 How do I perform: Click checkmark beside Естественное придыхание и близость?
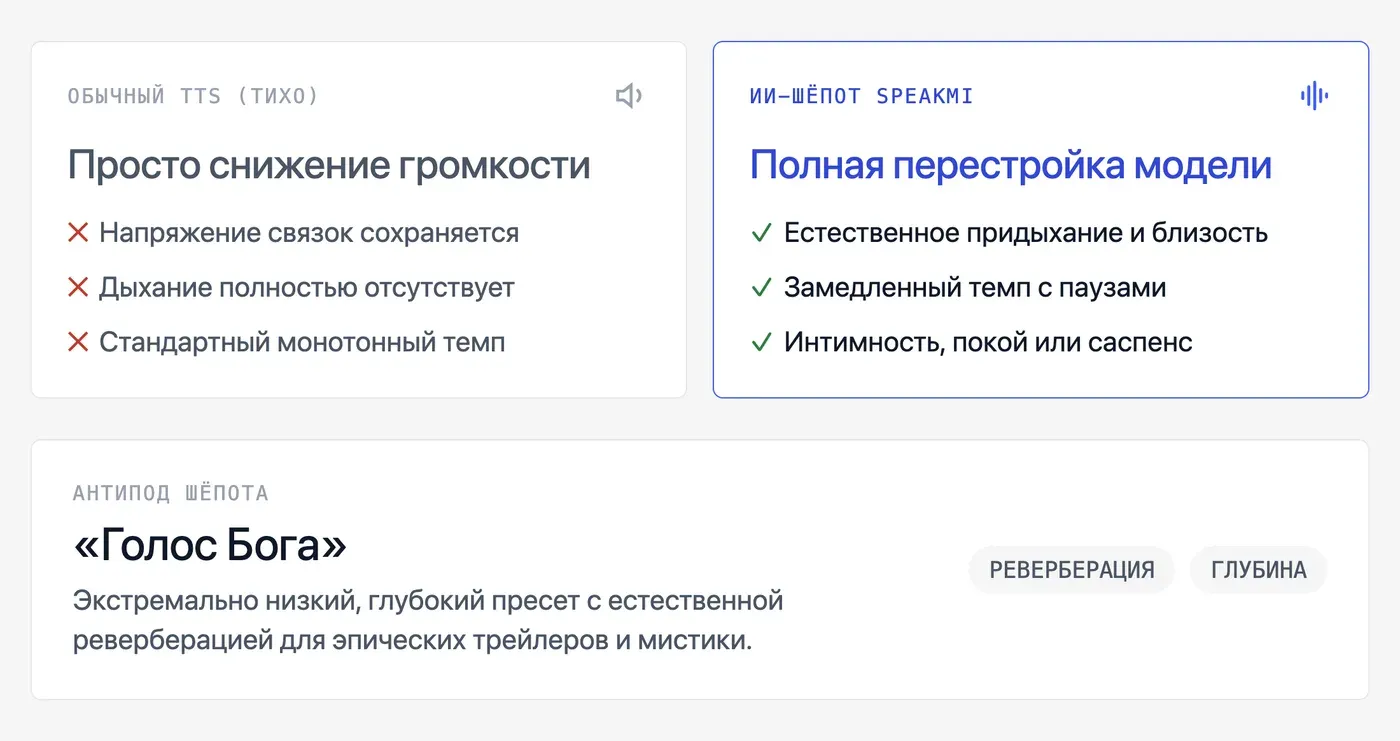click(x=762, y=233)
